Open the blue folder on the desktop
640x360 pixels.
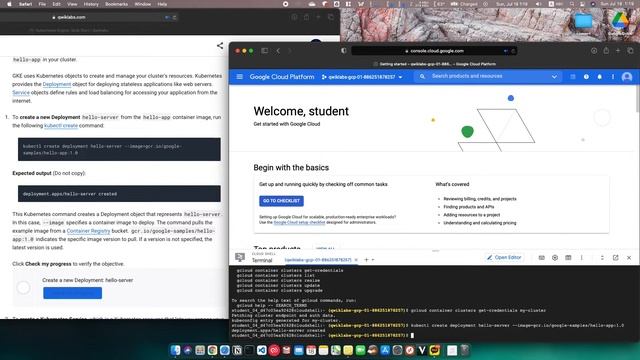583,20
